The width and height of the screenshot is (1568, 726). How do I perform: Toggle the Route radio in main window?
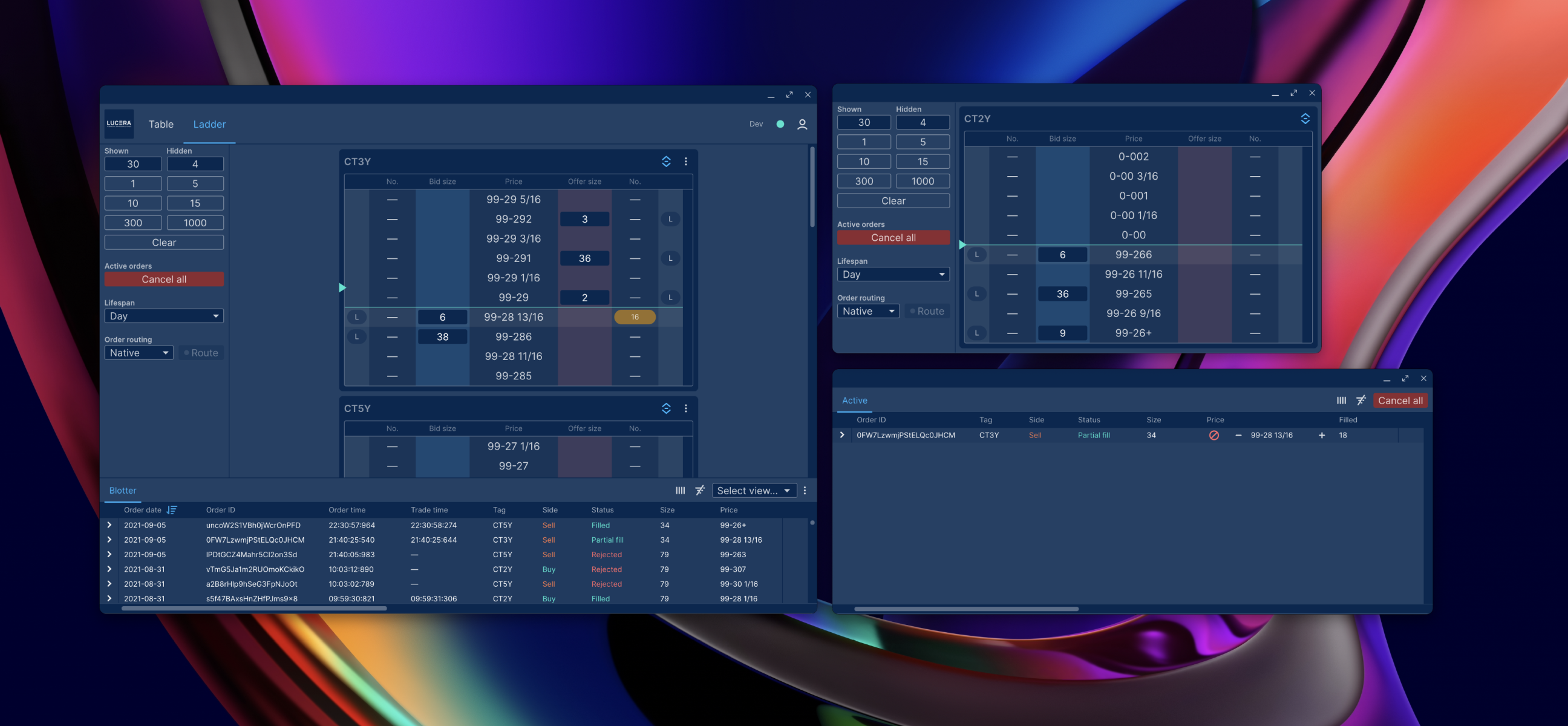(201, 353)
